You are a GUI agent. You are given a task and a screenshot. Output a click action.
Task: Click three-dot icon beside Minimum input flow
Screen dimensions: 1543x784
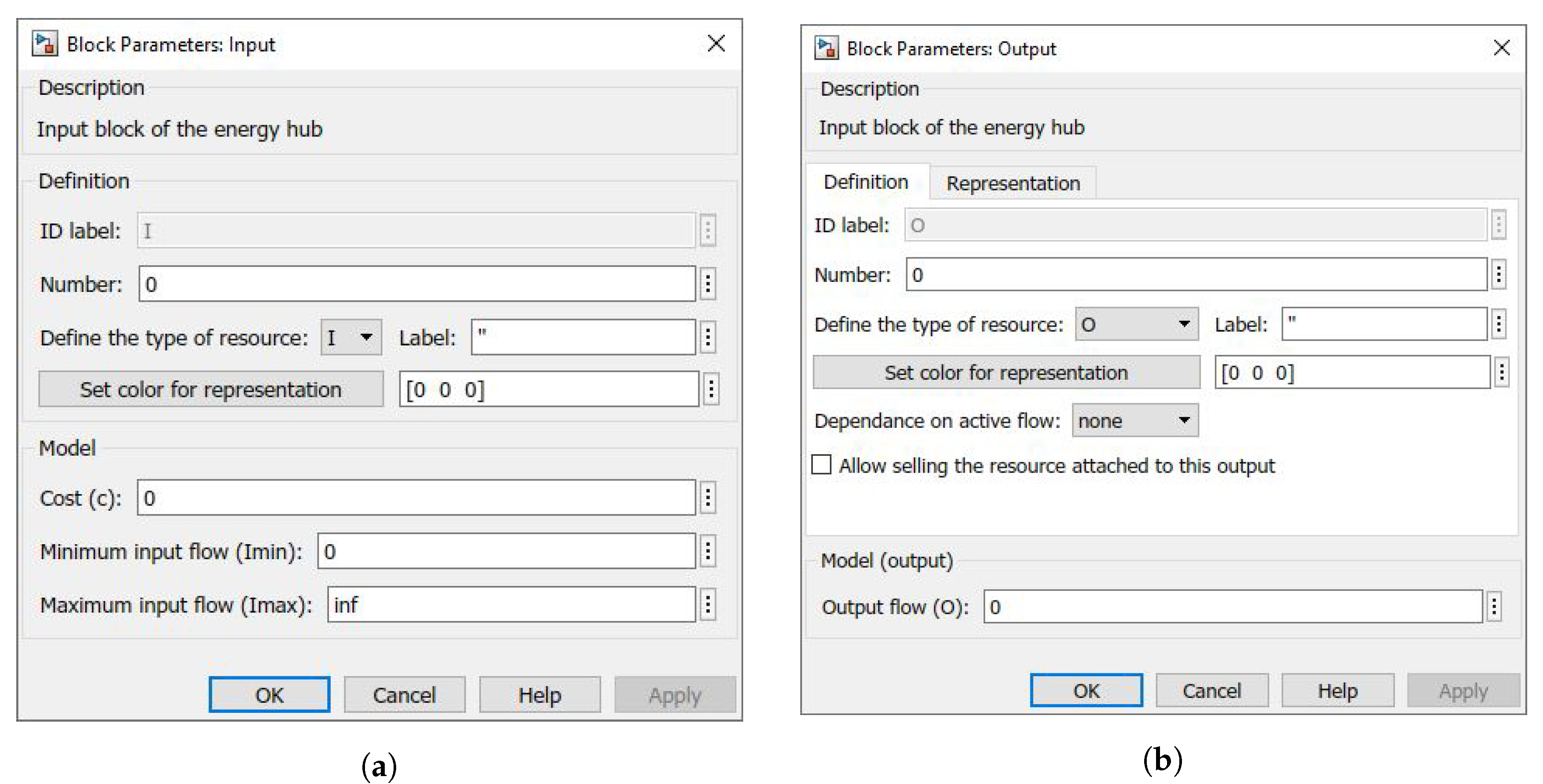(708, 551)
